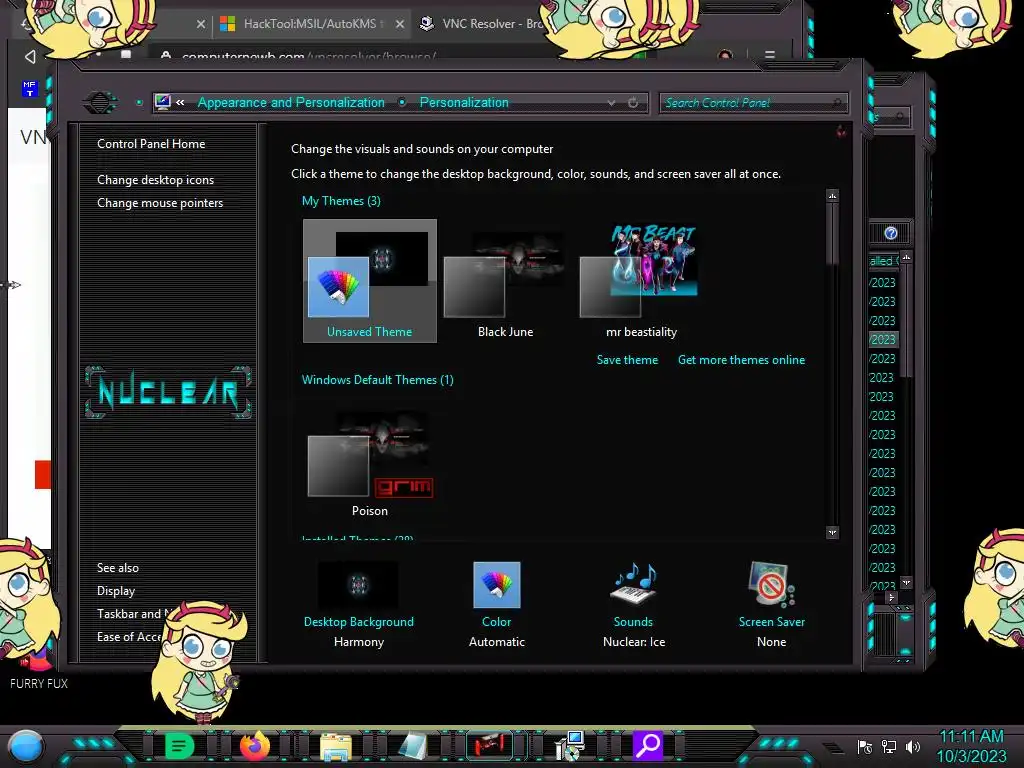Image resolution: width=1024 pixels, height=768 pixels.
Task: Click the Desktop Background label link
Action: (x=359, y=622)
